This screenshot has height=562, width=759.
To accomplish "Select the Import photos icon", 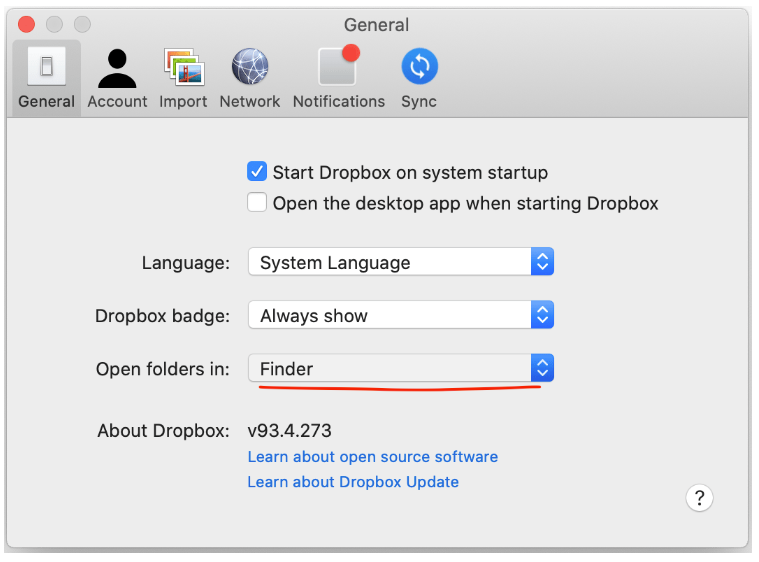I will (183, 67).
